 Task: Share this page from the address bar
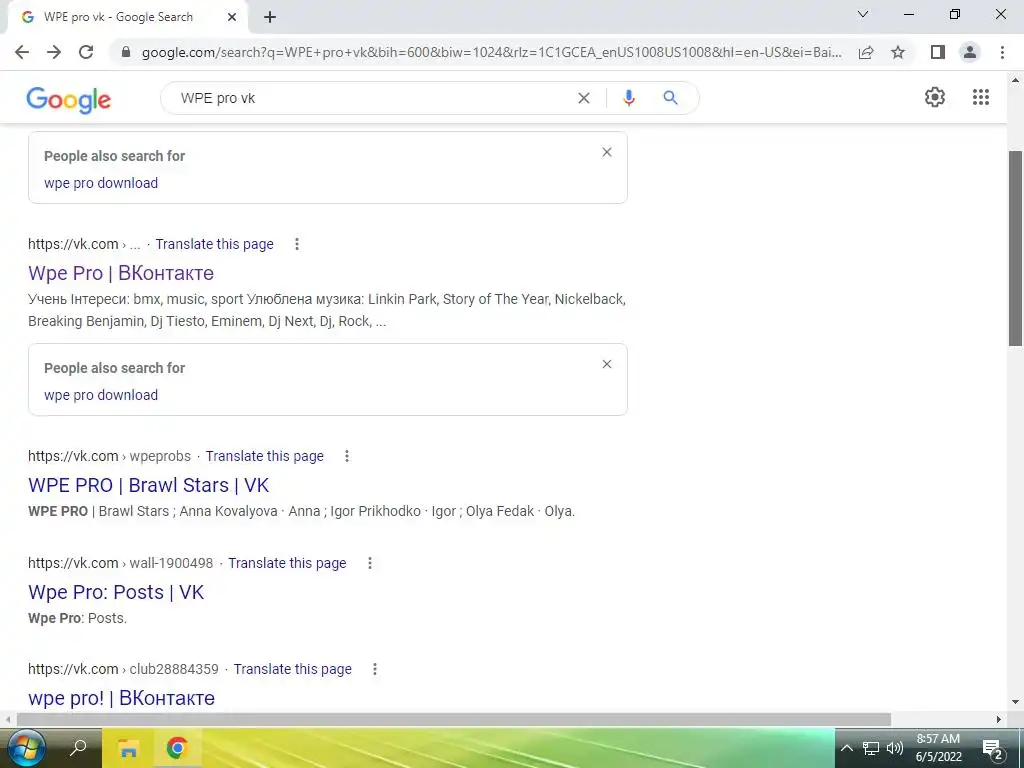coord(866,52)
